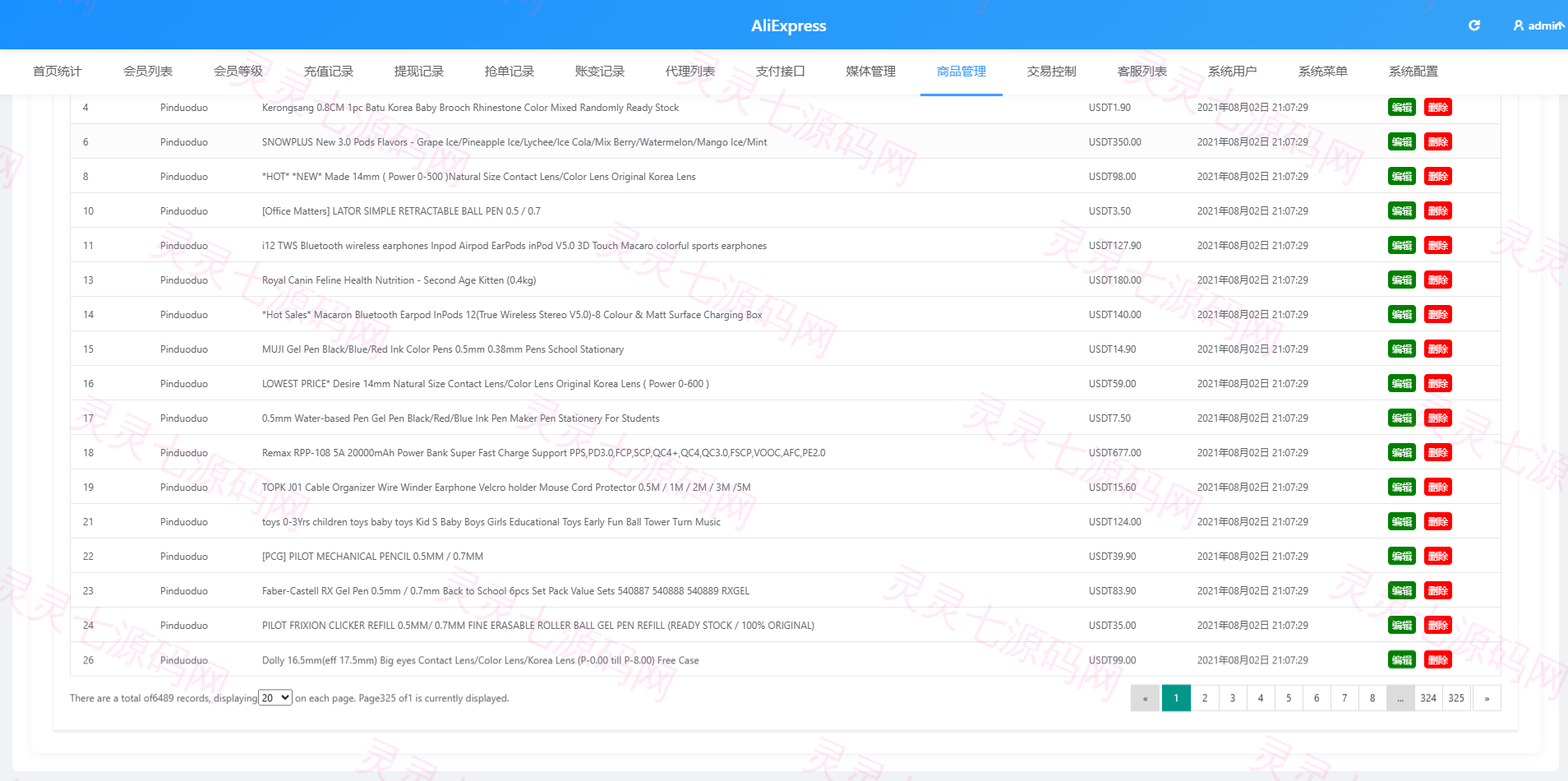This screenshot has height=781, width=1568.
Task: Go to the 充值记录 tab
Action: (329, 72)
